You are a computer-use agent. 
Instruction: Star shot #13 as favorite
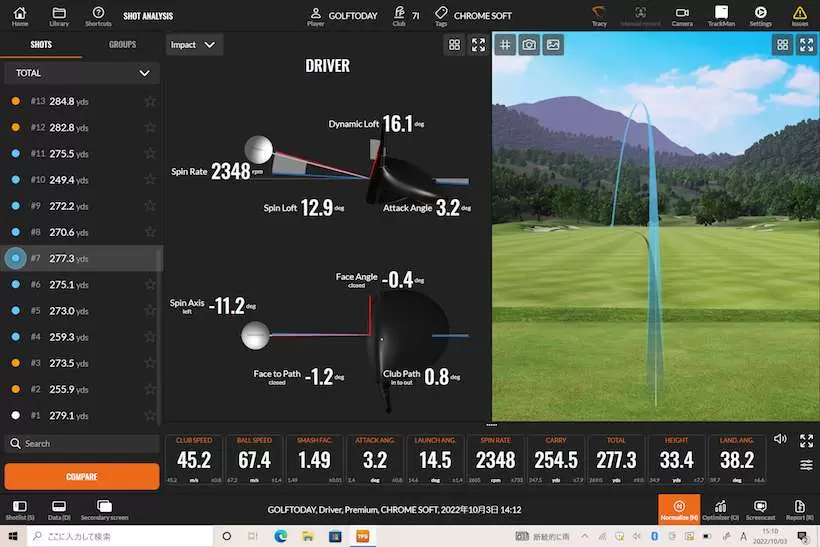click(x=150, y=101)
